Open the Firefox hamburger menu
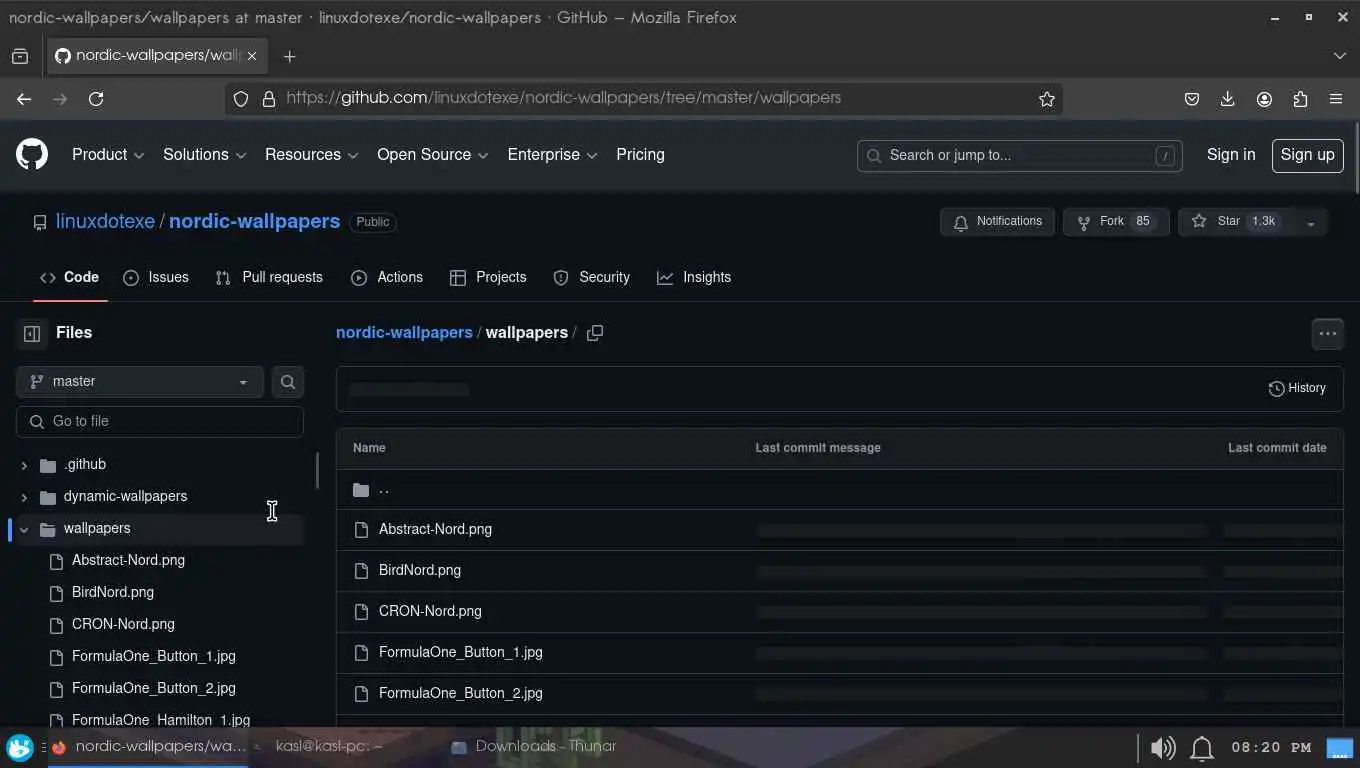 click(1336, 99)
